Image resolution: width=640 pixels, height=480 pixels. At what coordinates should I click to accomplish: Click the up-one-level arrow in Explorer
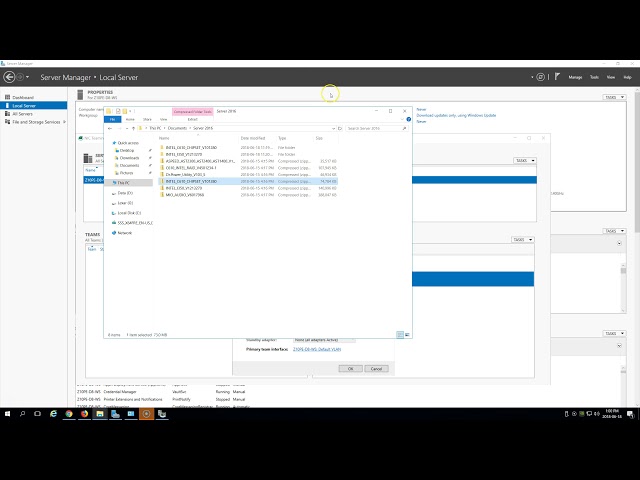pos(133,128)
